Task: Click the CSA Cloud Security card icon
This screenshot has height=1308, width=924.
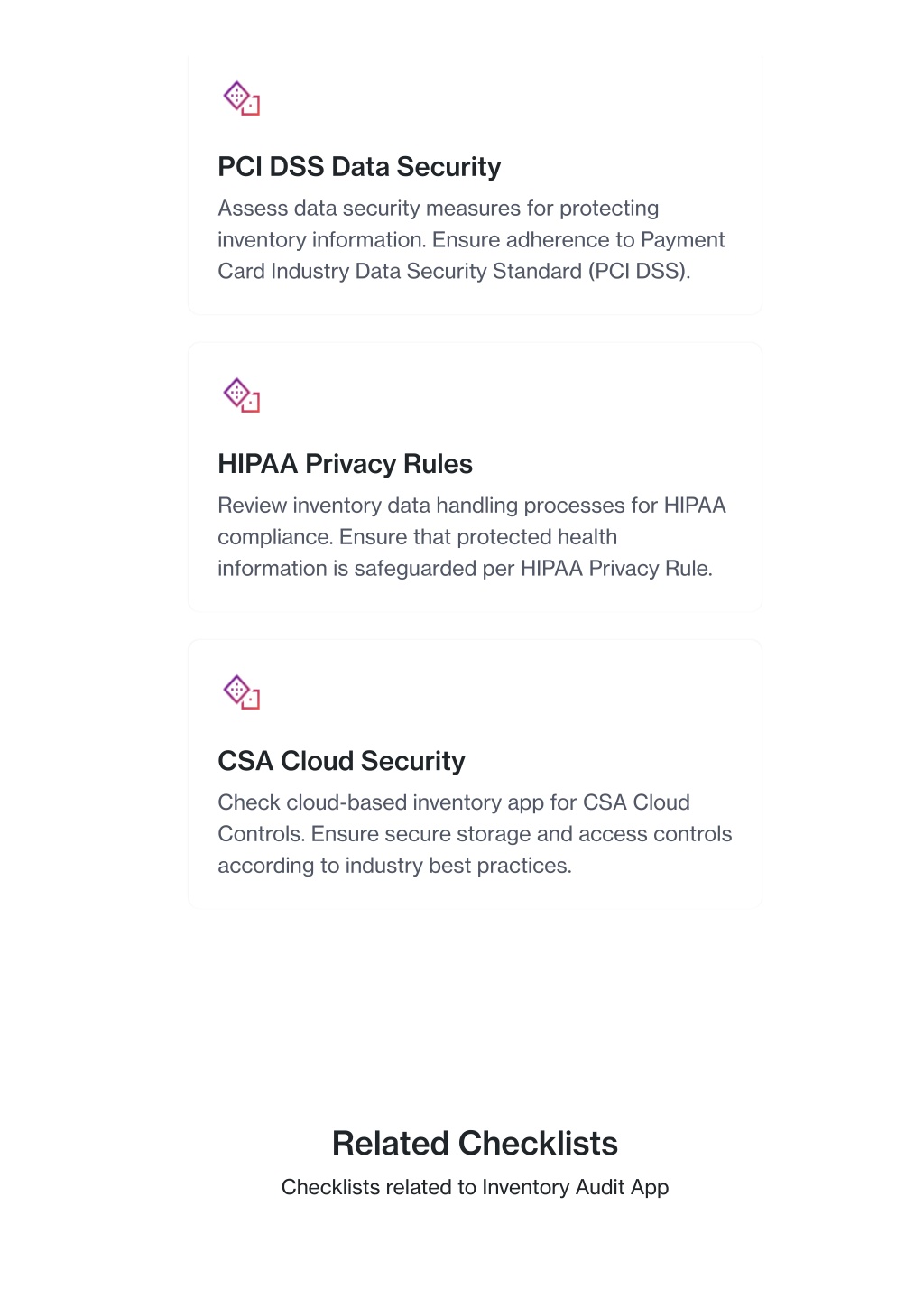Action: tap(242, 692)
